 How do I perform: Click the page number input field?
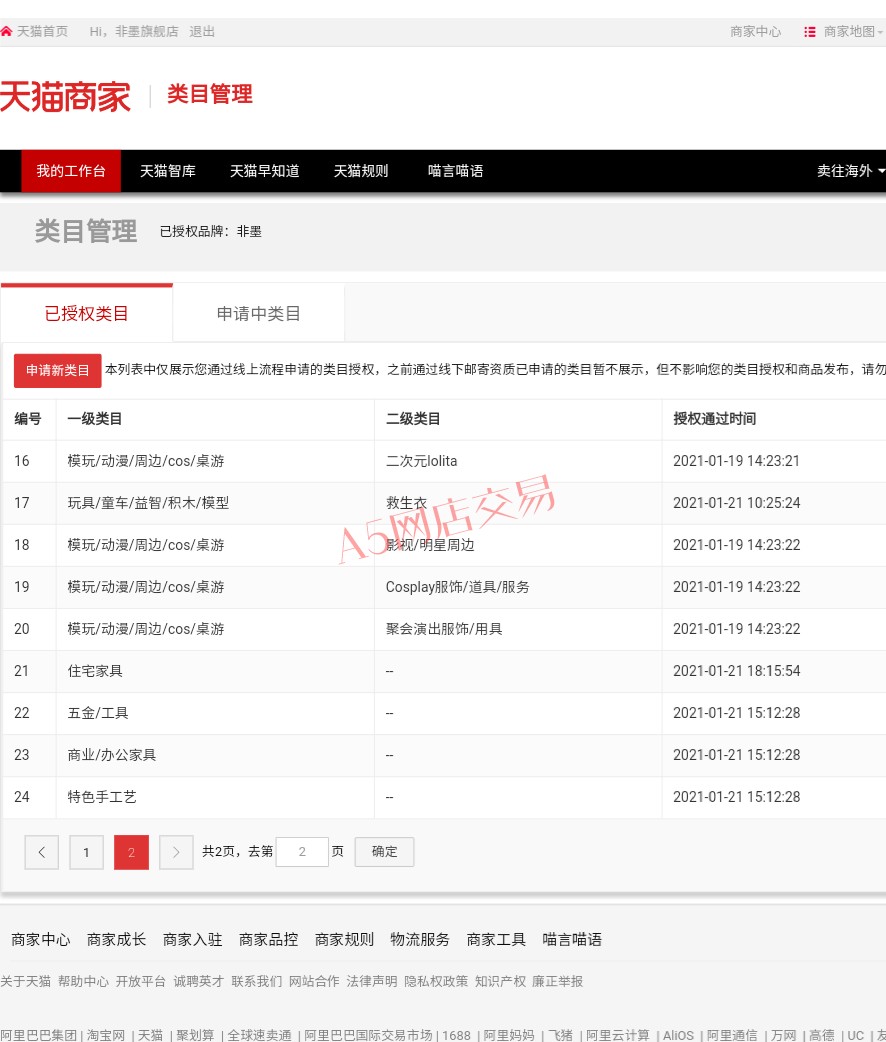pos(302,852)
